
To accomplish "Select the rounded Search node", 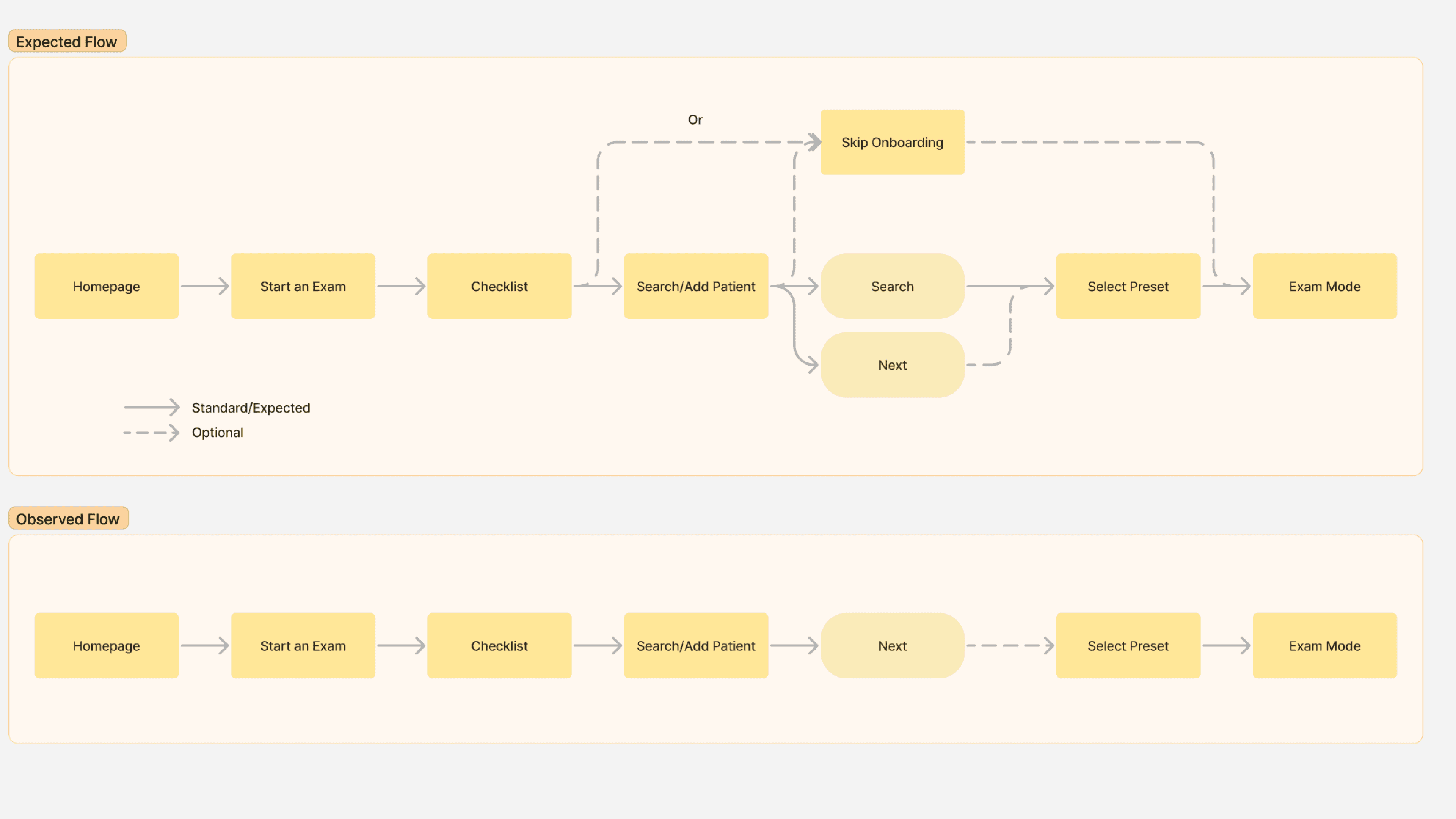I will pyautogui.click(x=893, y=286).
